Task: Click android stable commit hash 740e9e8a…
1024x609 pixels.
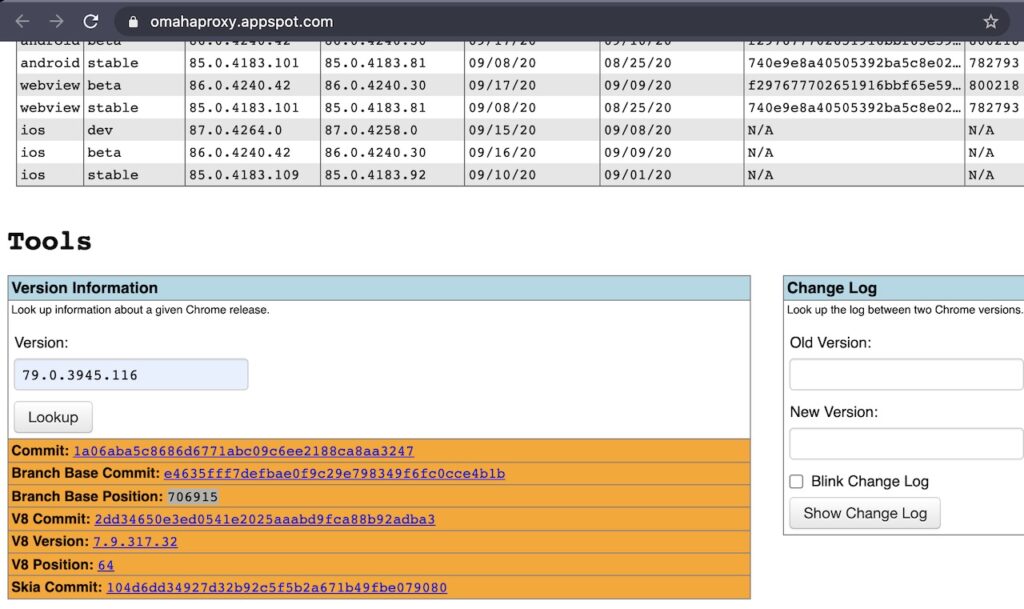Action: [x=854, y=63]
